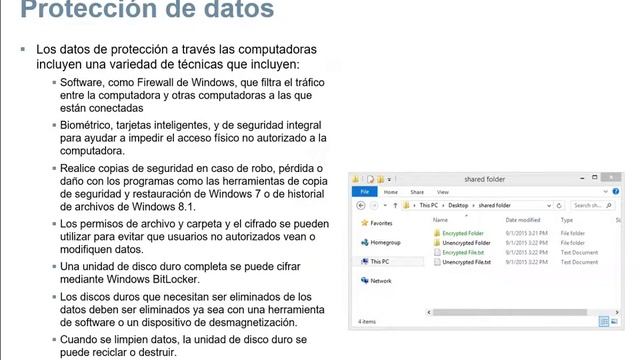
Task: Click the folder icon in title bar
Action: click(356, 179)
